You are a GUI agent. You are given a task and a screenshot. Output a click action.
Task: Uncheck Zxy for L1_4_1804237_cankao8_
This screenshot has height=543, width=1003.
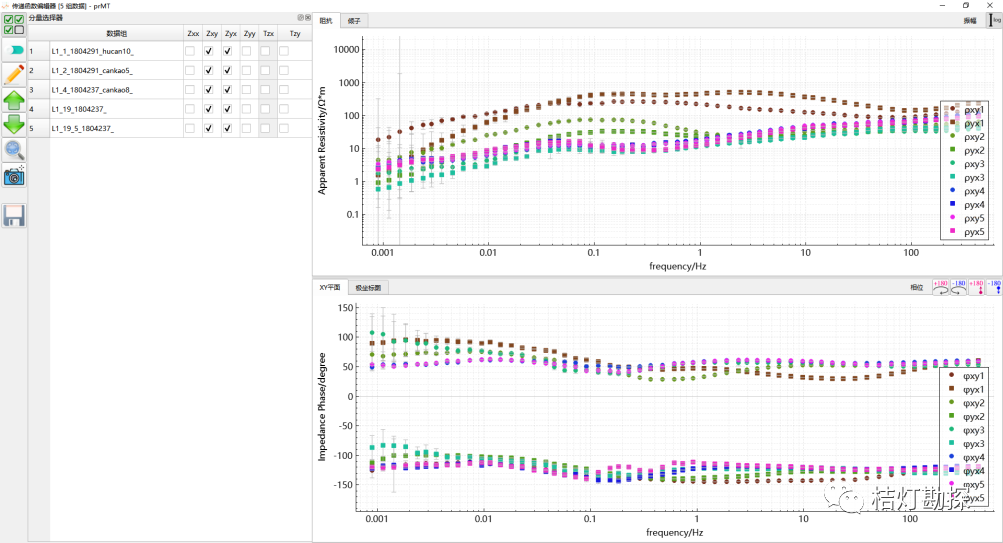click(209, 90)
